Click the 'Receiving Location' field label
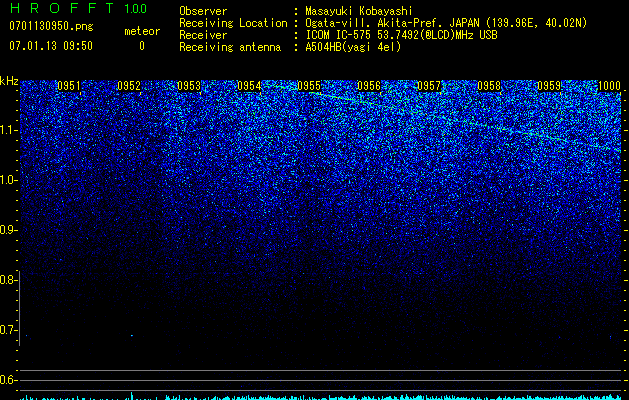The width and height of the screenshot is (629, 400). (233, 23)
